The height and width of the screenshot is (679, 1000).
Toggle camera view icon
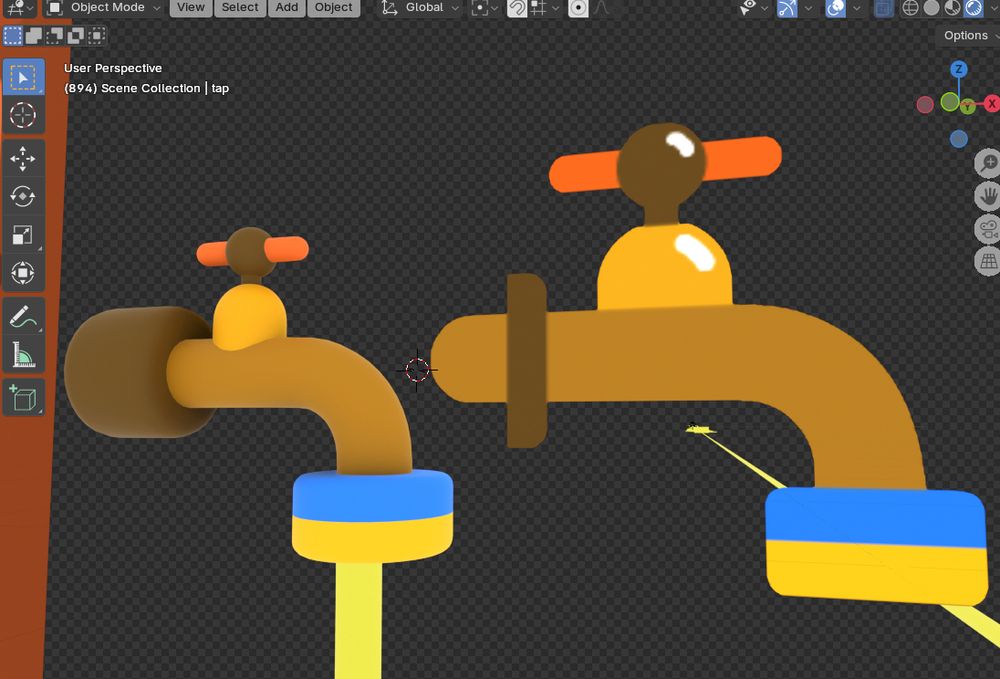click(988, 229)
